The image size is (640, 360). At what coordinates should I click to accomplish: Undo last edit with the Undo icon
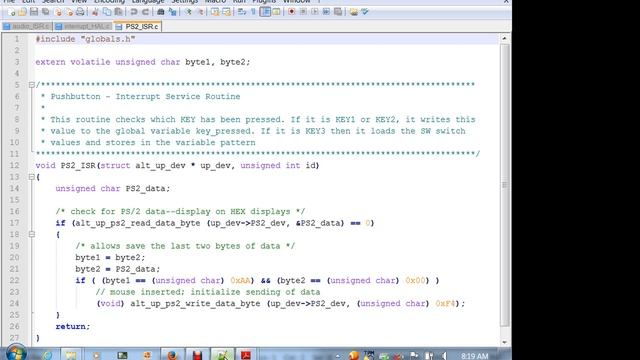(x=133, y=12)
